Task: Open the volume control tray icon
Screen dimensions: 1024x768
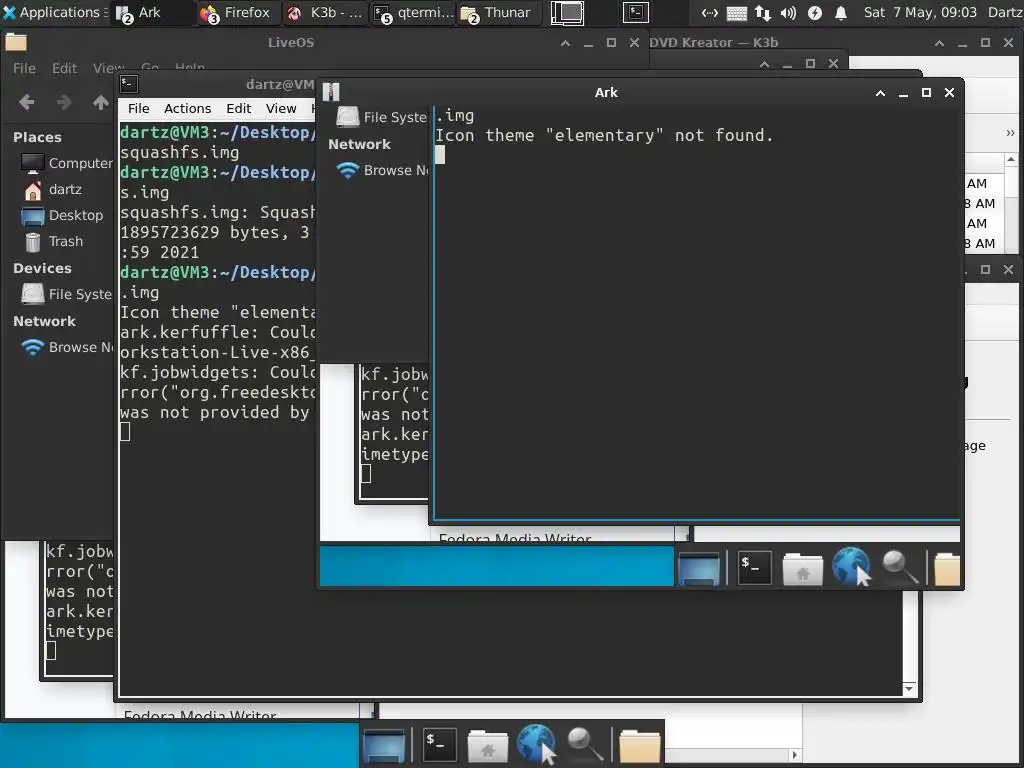Action: coord(788,12)
